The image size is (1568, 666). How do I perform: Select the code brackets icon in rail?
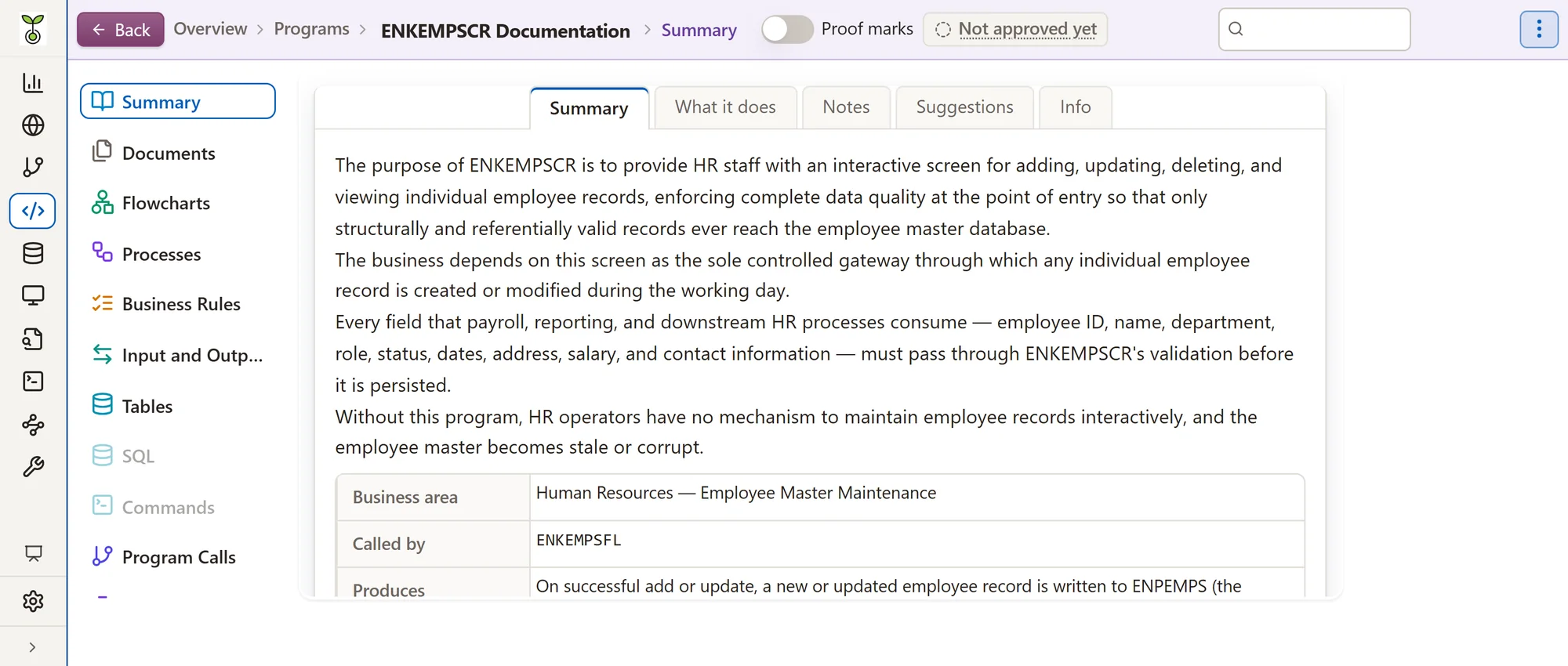pos(33,211)
